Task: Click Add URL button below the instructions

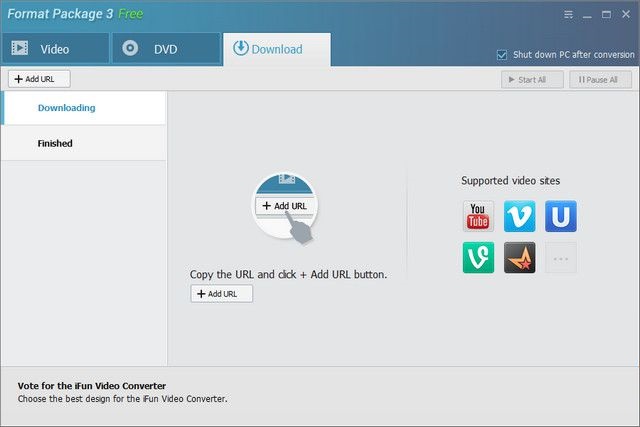Action: click(x=222, y=294)
